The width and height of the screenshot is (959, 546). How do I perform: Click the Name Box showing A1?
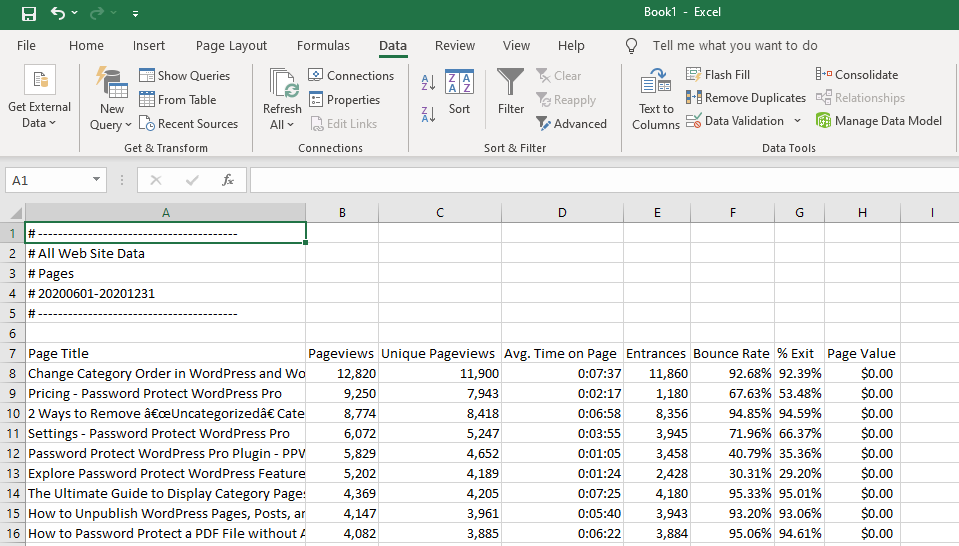tap(49, 180)
